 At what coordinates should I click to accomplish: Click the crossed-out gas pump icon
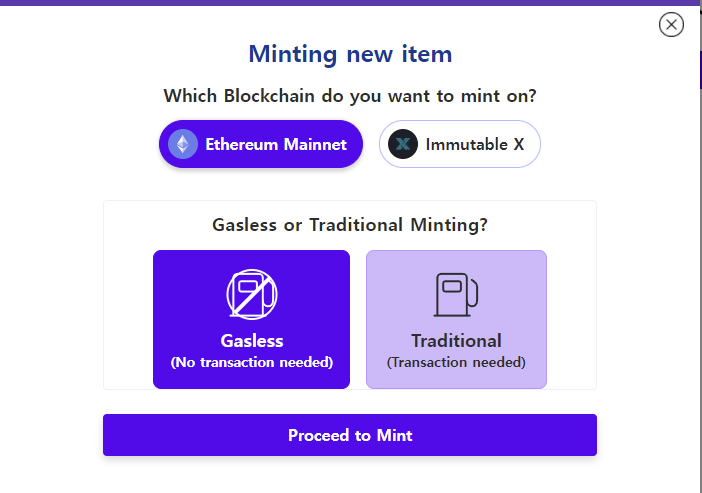tap(251, 294)
